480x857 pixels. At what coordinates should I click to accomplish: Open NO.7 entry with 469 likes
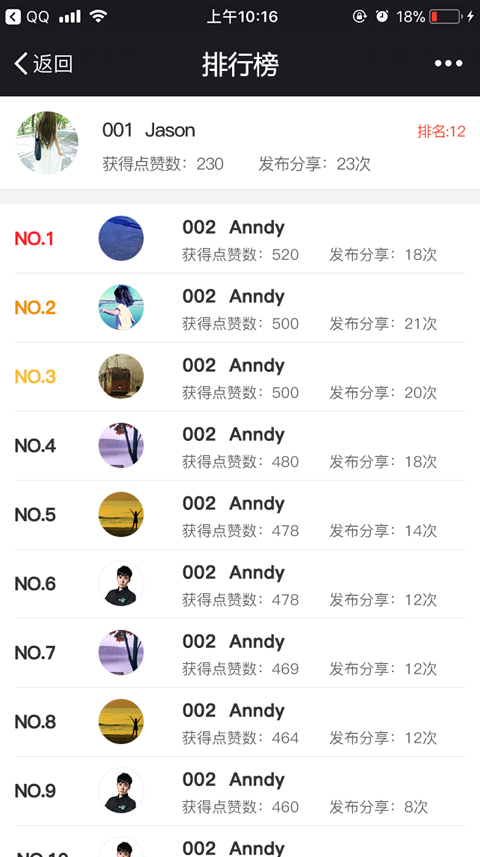tap(240, 653)
